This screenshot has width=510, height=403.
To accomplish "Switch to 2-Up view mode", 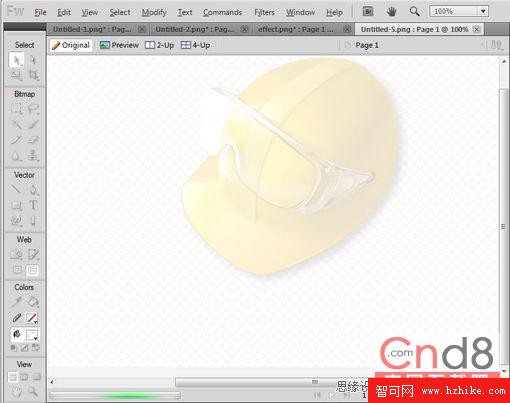I will pos(160,45).
